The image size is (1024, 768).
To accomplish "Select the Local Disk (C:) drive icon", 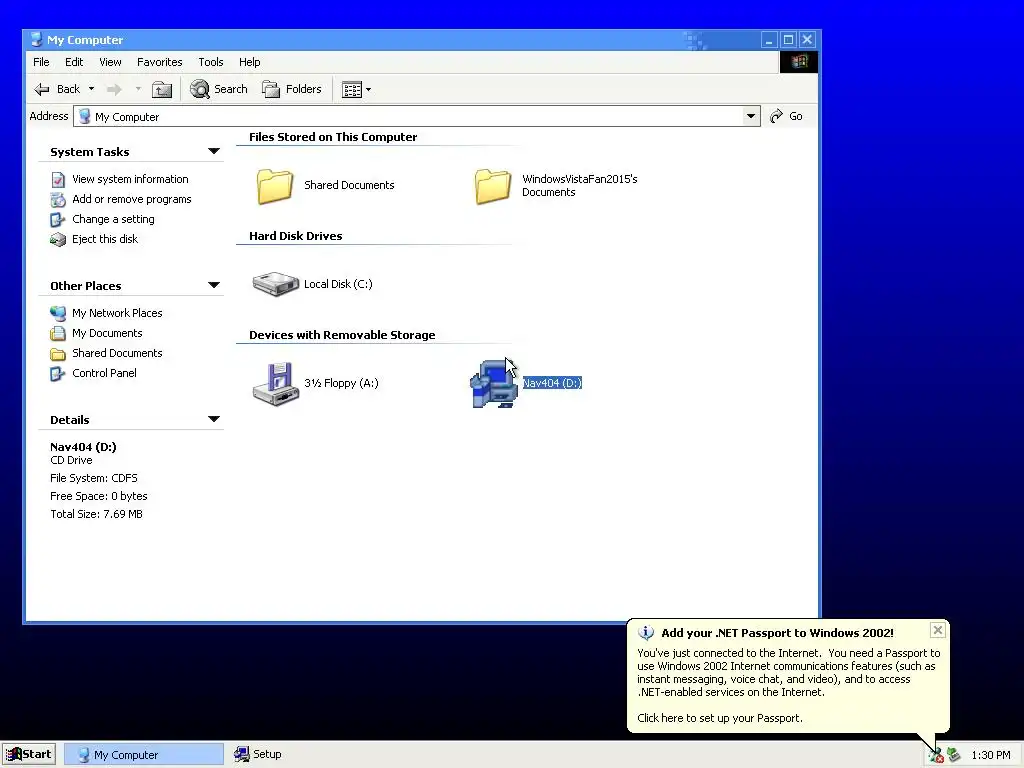I will pyautogui.click(x=276, y=284).
